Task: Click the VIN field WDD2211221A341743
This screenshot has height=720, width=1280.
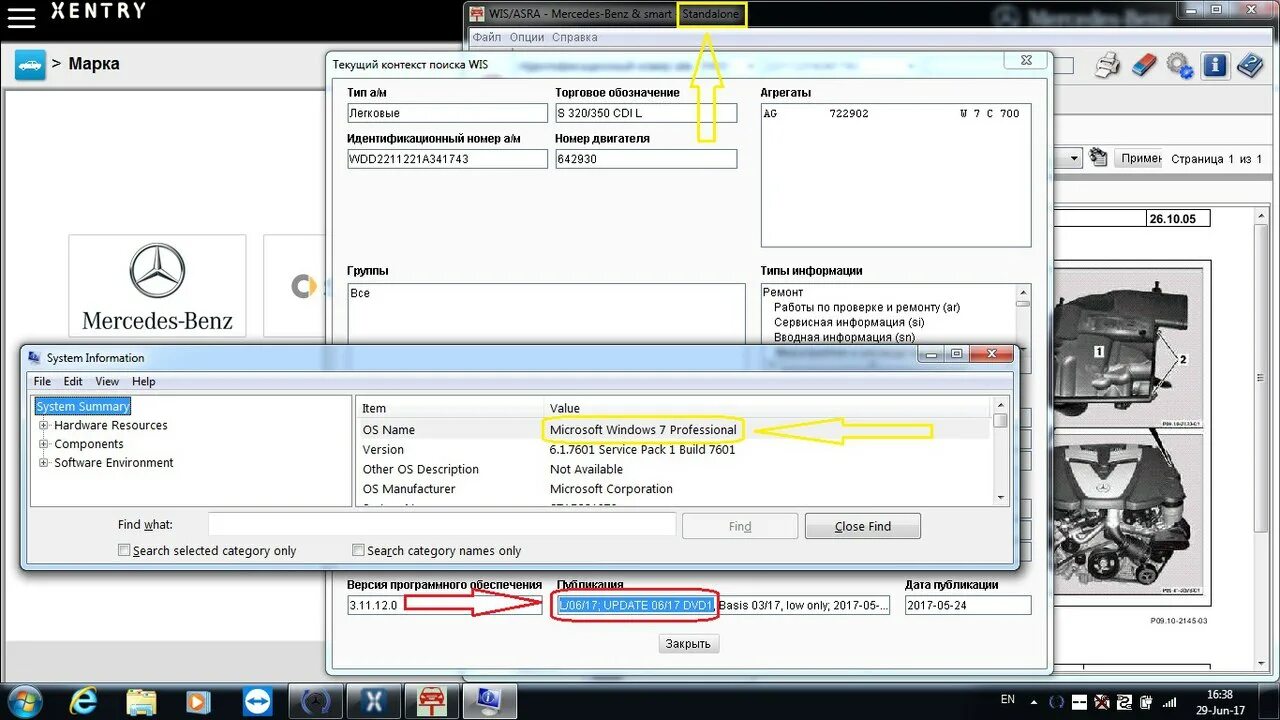Action: (x=447, y=159)
